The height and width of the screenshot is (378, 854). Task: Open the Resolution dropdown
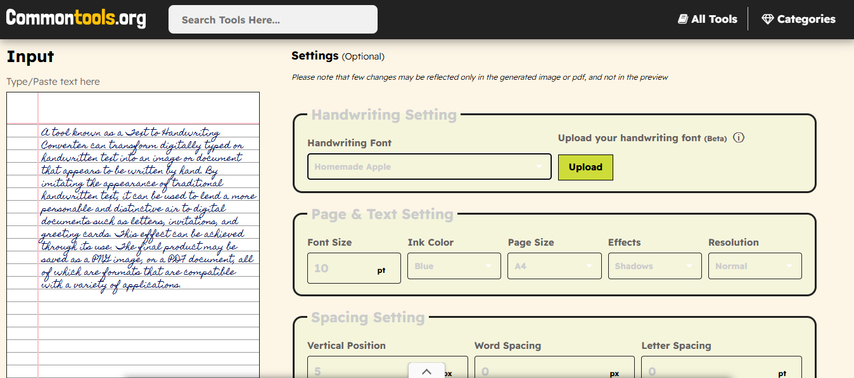click(x=755, y=266)
